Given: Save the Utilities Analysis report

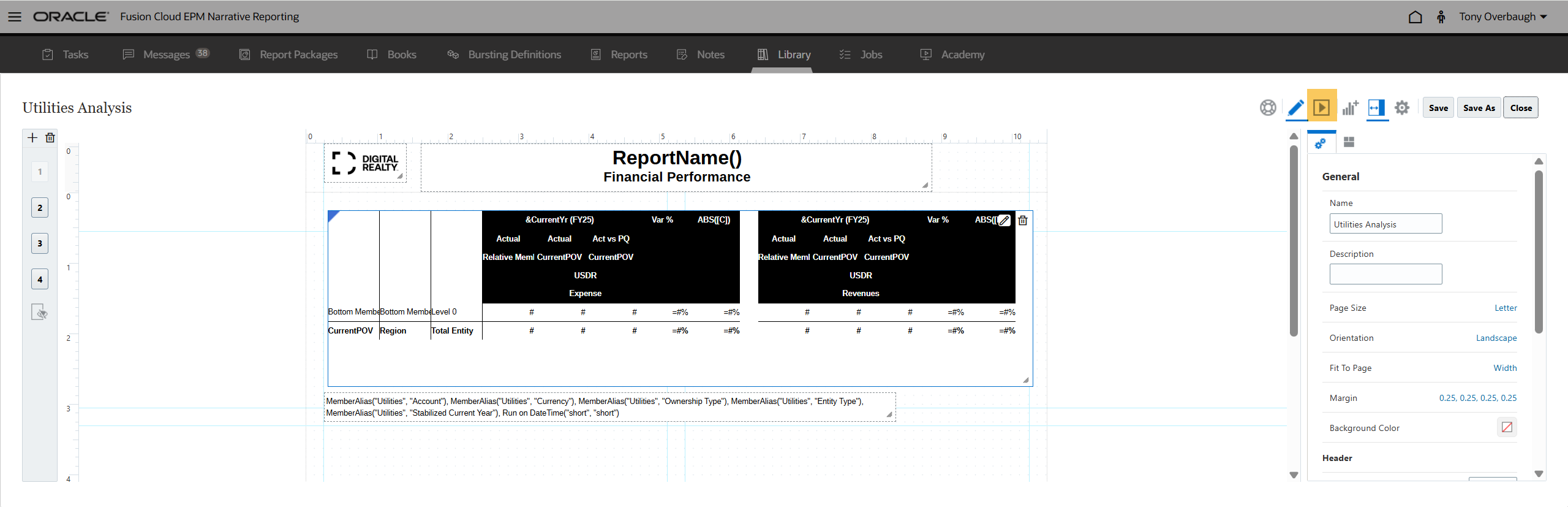Looking at the screenshot, I should coord(1438,108).
